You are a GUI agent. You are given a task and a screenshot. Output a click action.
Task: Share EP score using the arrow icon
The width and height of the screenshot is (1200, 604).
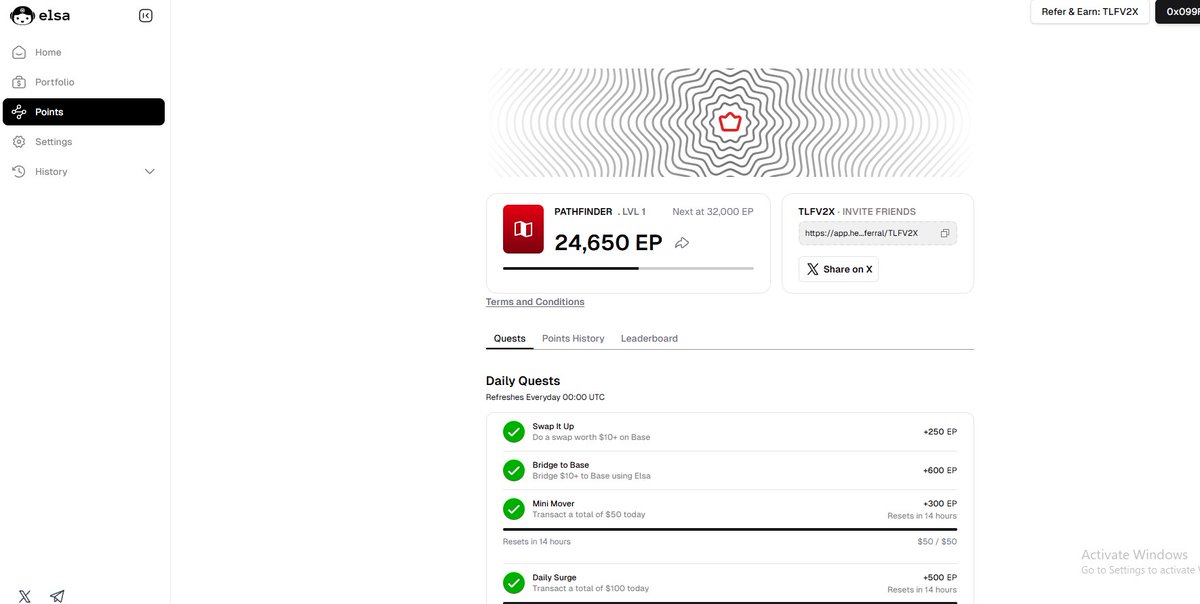682,243
